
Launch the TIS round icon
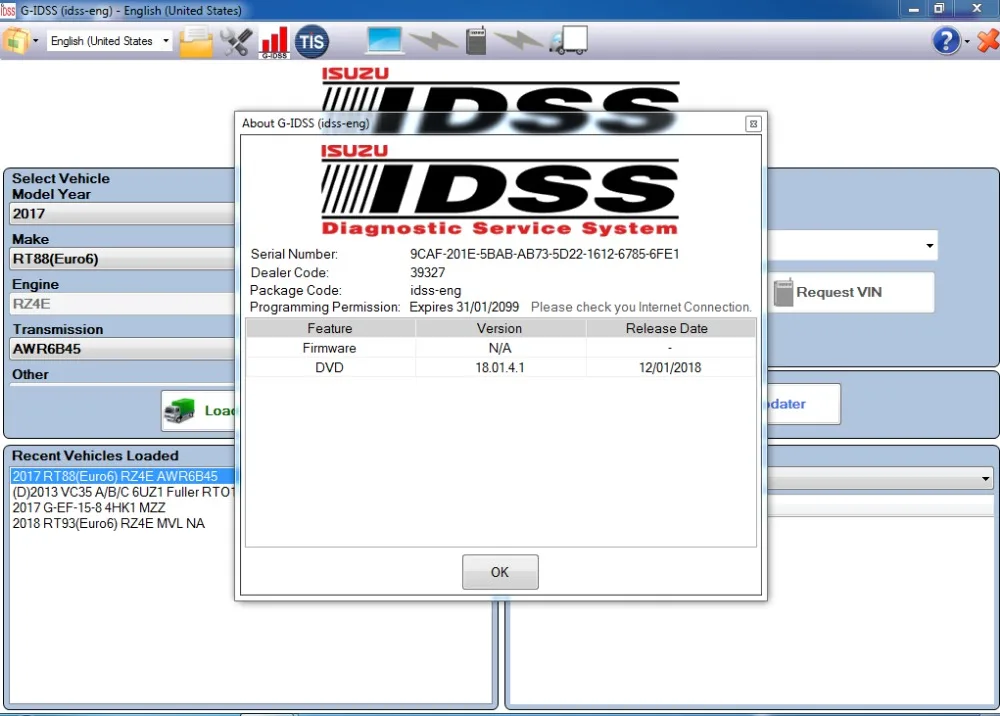click(x=311, y=42)
